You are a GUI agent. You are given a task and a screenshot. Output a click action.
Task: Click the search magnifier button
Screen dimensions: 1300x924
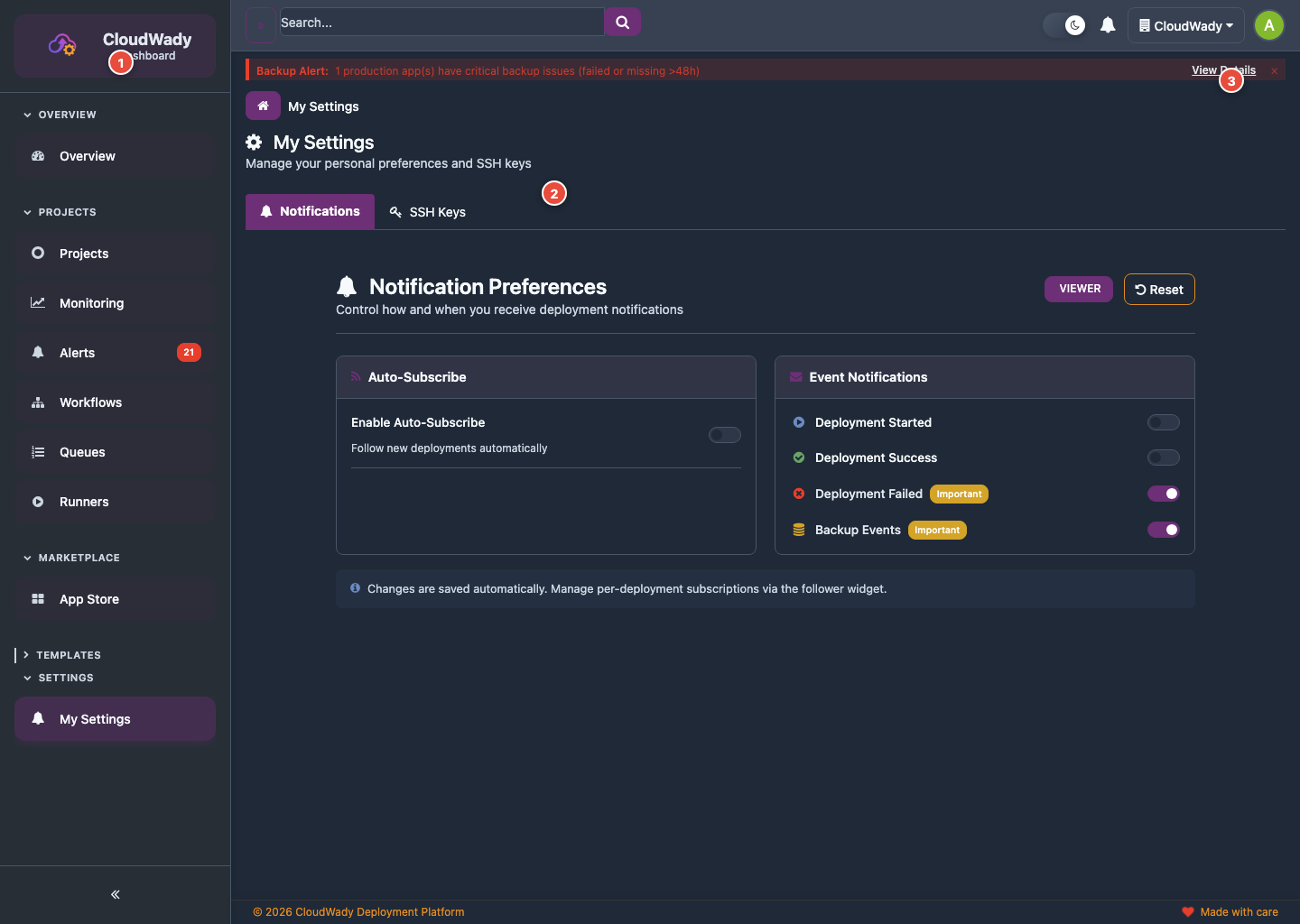click(x=622, y=23)
